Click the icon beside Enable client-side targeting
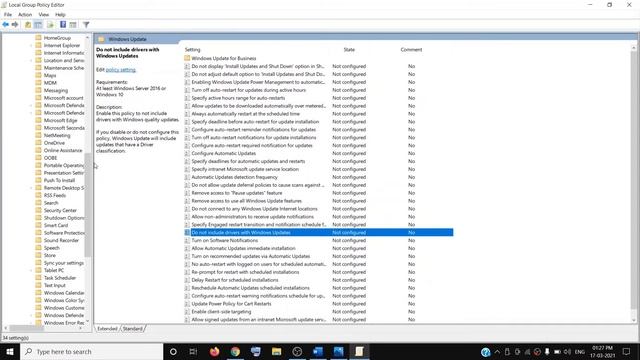This screenshot has height=360, width=640. coord(187,312)
